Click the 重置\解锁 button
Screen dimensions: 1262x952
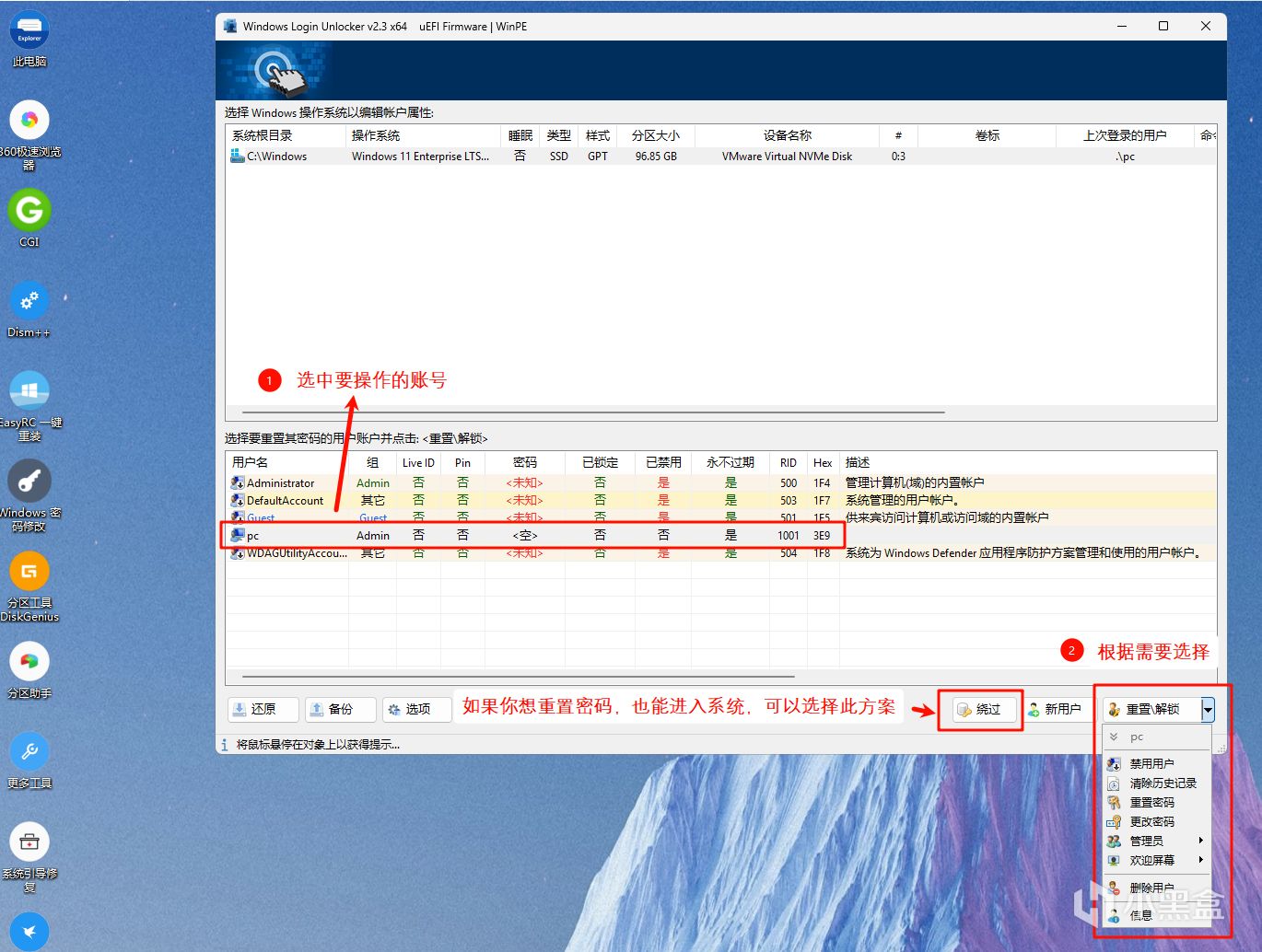tap(1151, 709)
